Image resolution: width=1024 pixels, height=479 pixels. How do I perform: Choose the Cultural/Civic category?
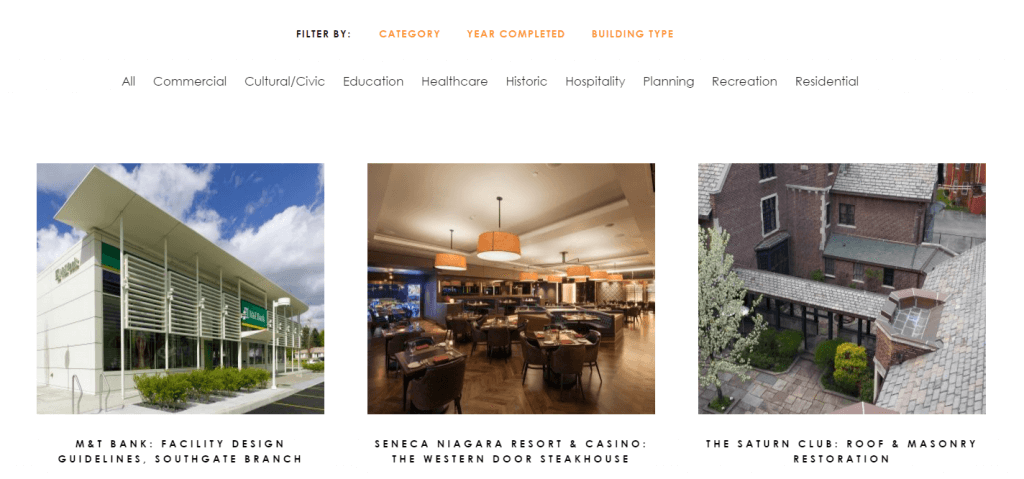pyautogui.click(x=285, y=82)
